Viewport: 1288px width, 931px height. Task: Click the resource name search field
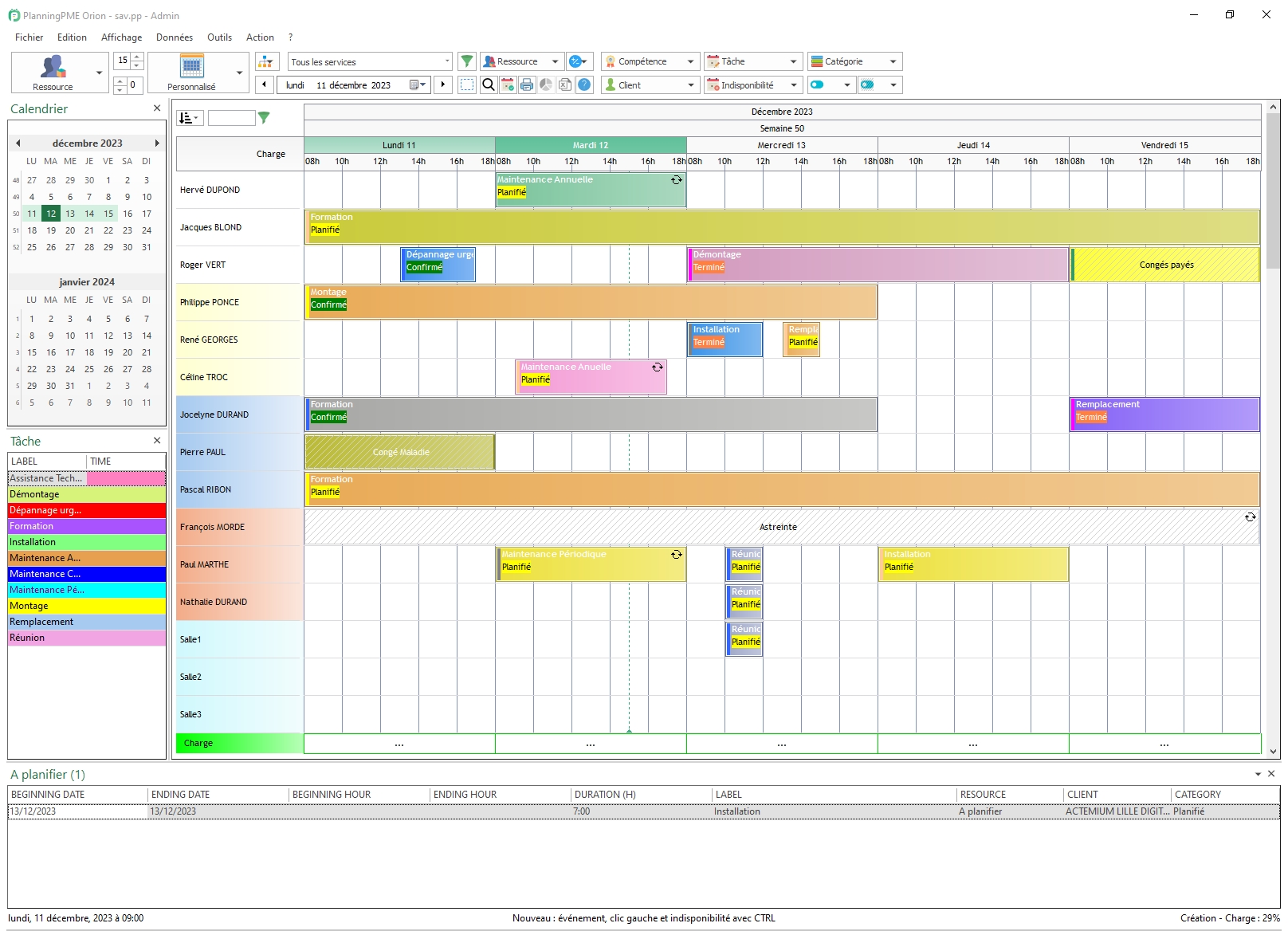pyautogui.click(x=231, y=118)
